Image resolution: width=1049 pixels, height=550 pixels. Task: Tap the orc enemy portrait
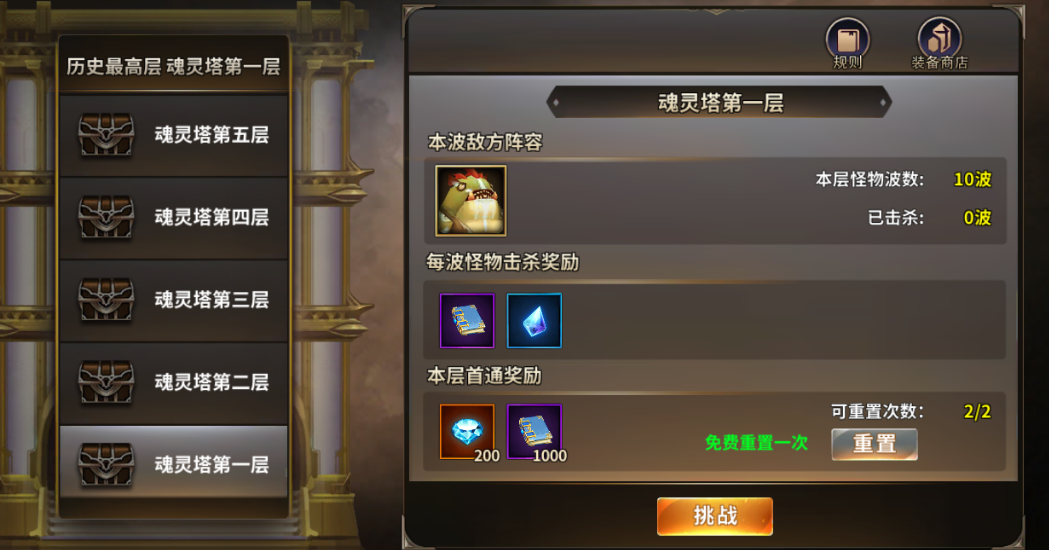(471, 201)
